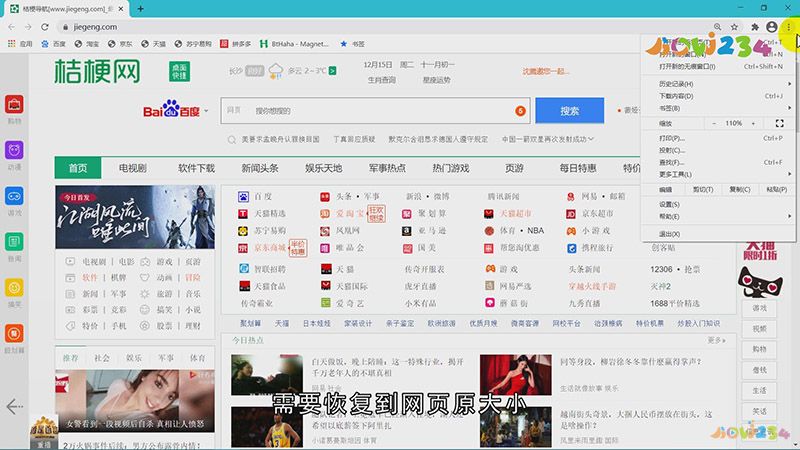Choose 退出(X) in Chrome menu
The height and width of the screenshot is (450, 800).
coord(718,234)
